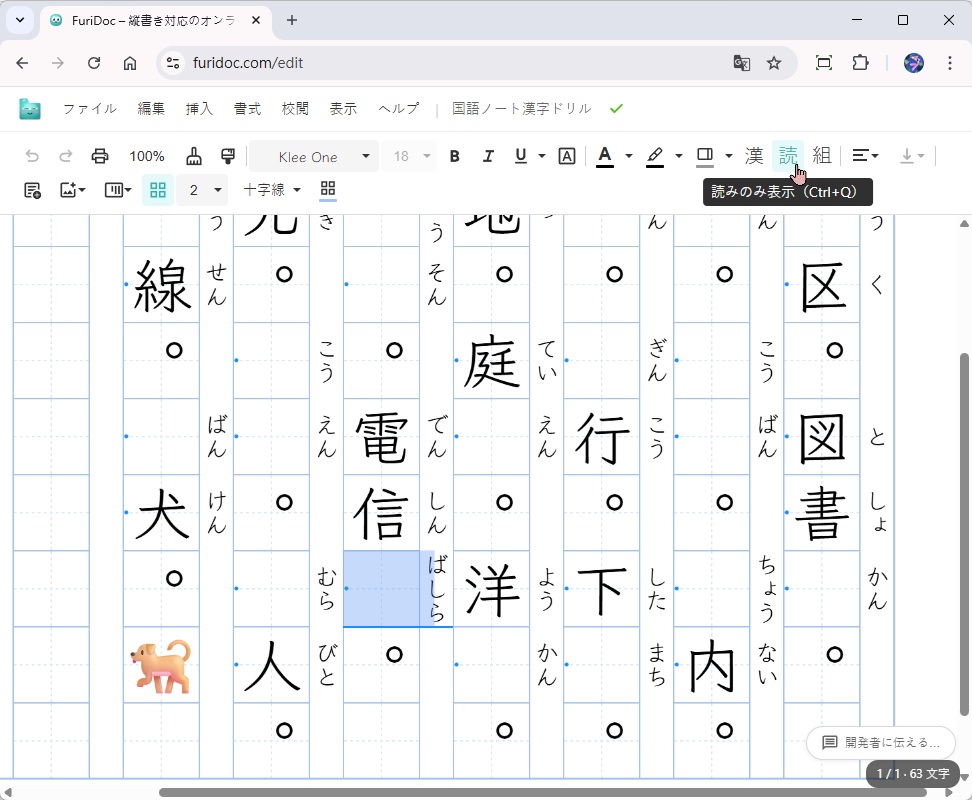
Task: Click the redo arrow in the toolbar
Action: point(66,156)
